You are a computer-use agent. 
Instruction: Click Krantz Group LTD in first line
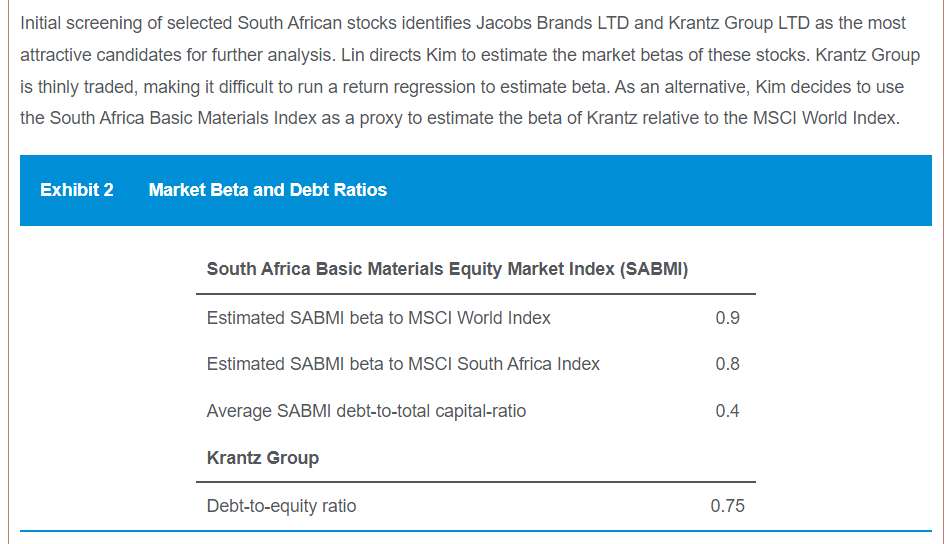739,23
